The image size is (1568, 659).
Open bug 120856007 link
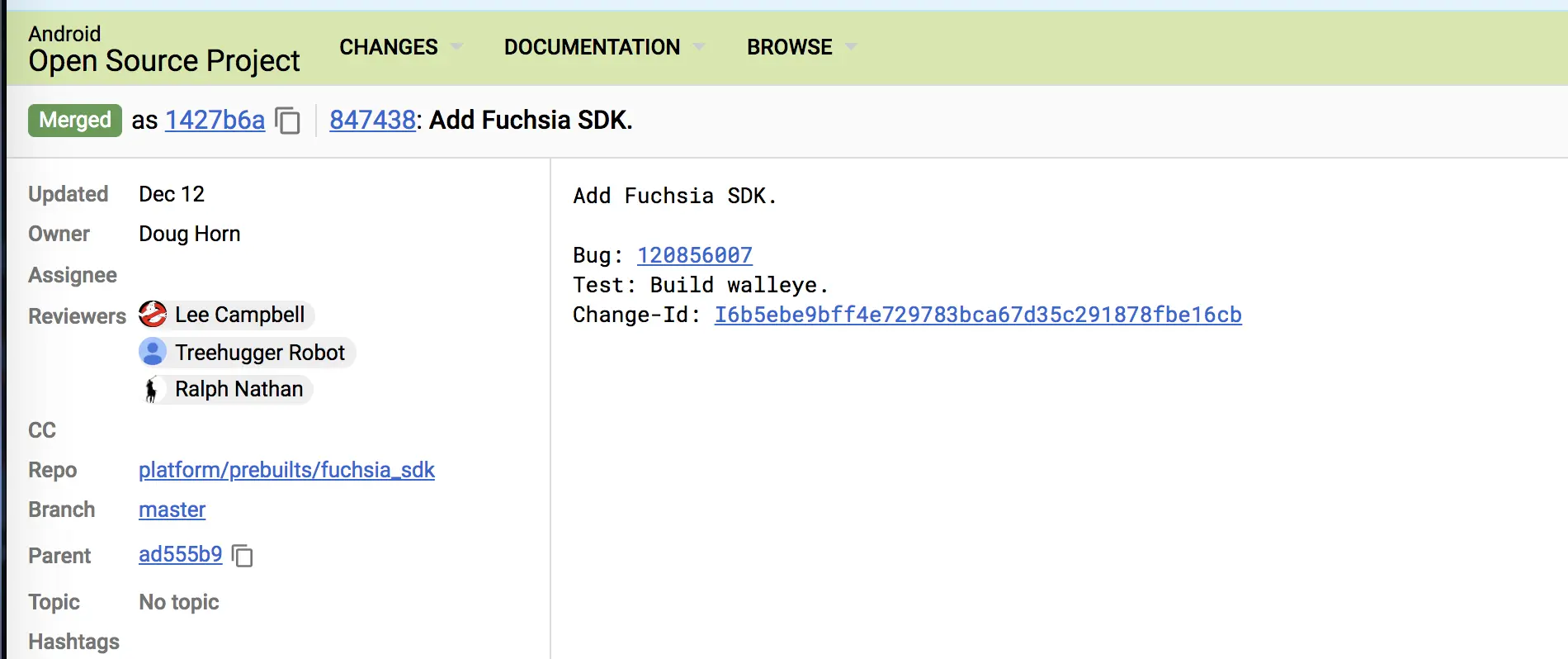pyautogui.click(x=694, y=255)
